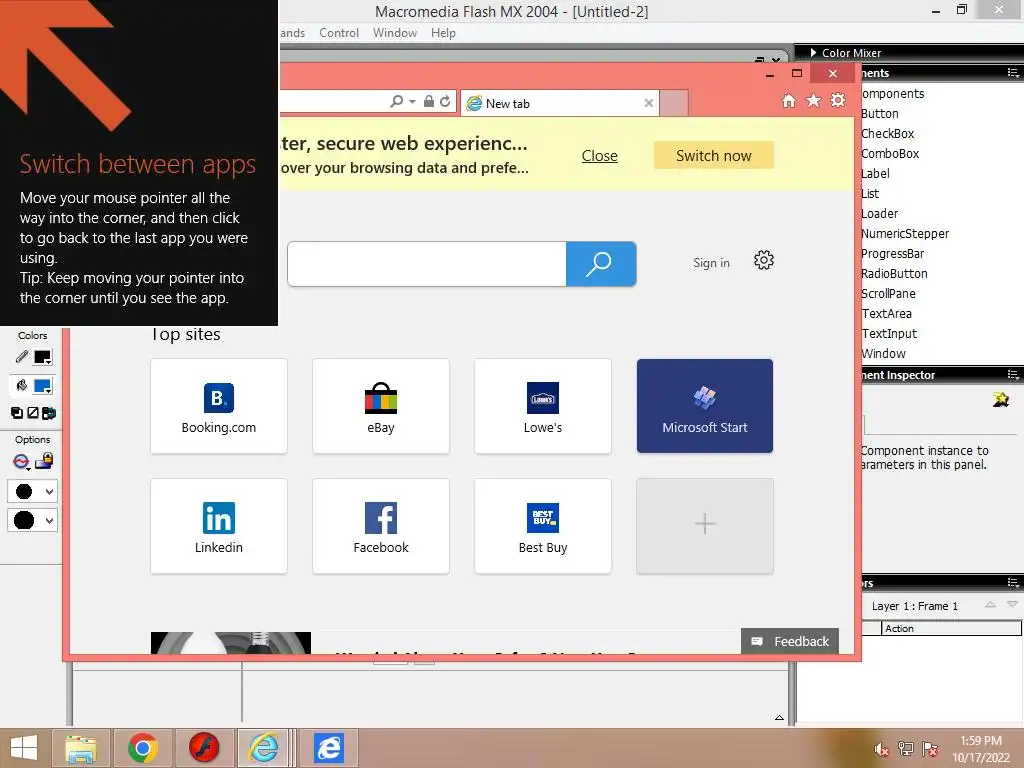Click the Sign in link
The height and width of the screenshot is (768, 1024).
point(711,263)
